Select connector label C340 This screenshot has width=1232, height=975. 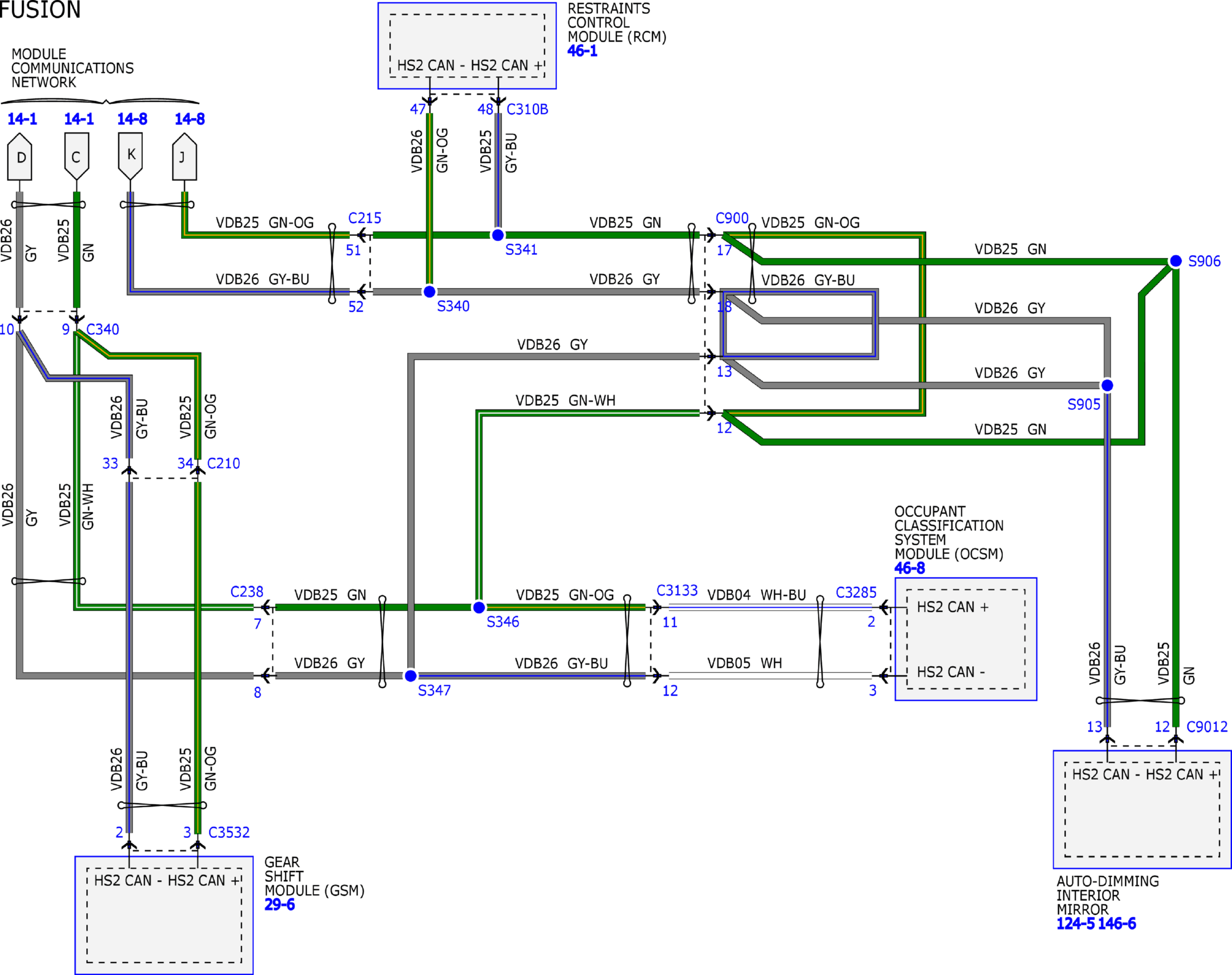tap(103, 330)
